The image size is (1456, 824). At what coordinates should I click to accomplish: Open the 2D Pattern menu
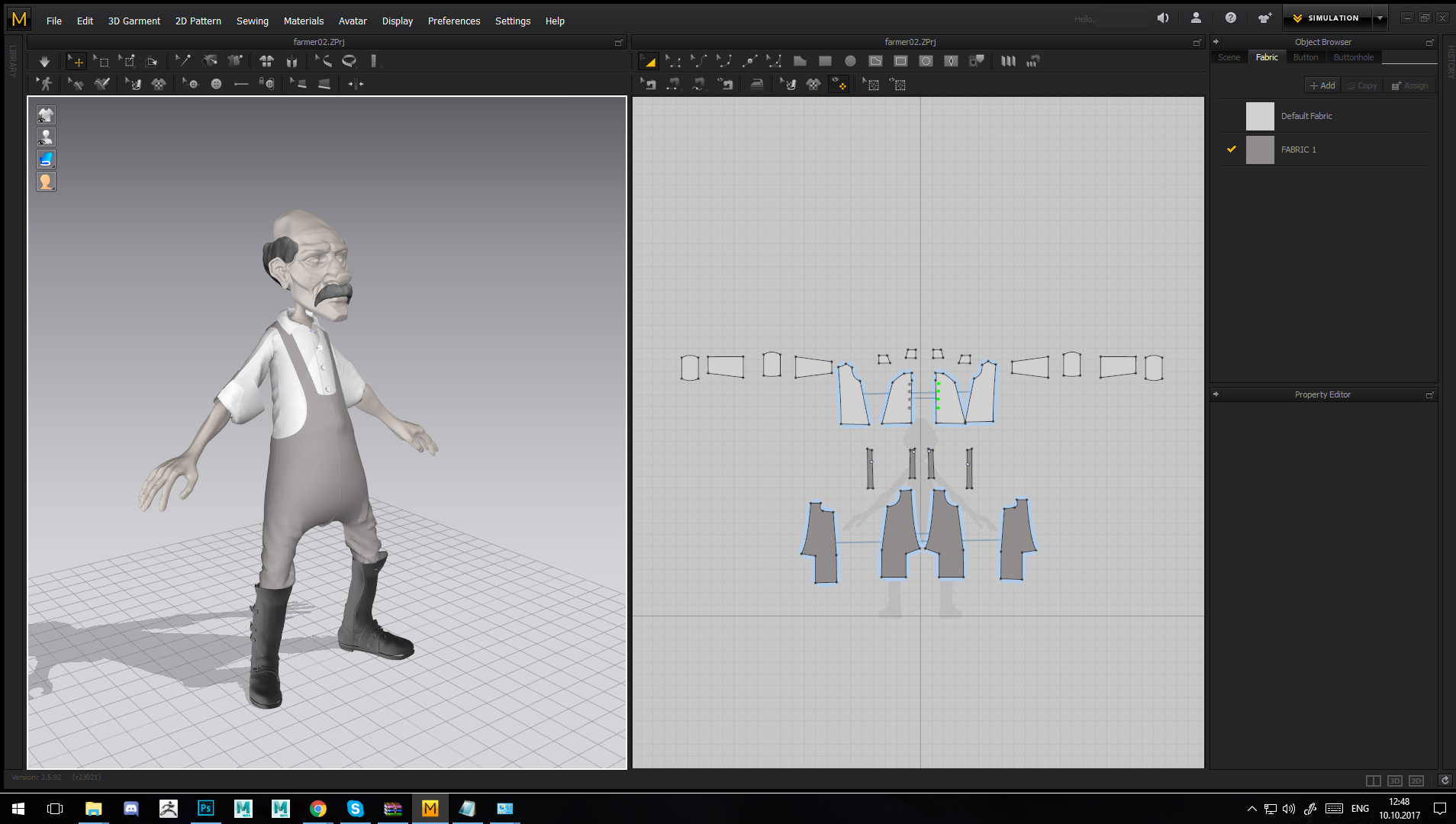click(x=198, y=21)
